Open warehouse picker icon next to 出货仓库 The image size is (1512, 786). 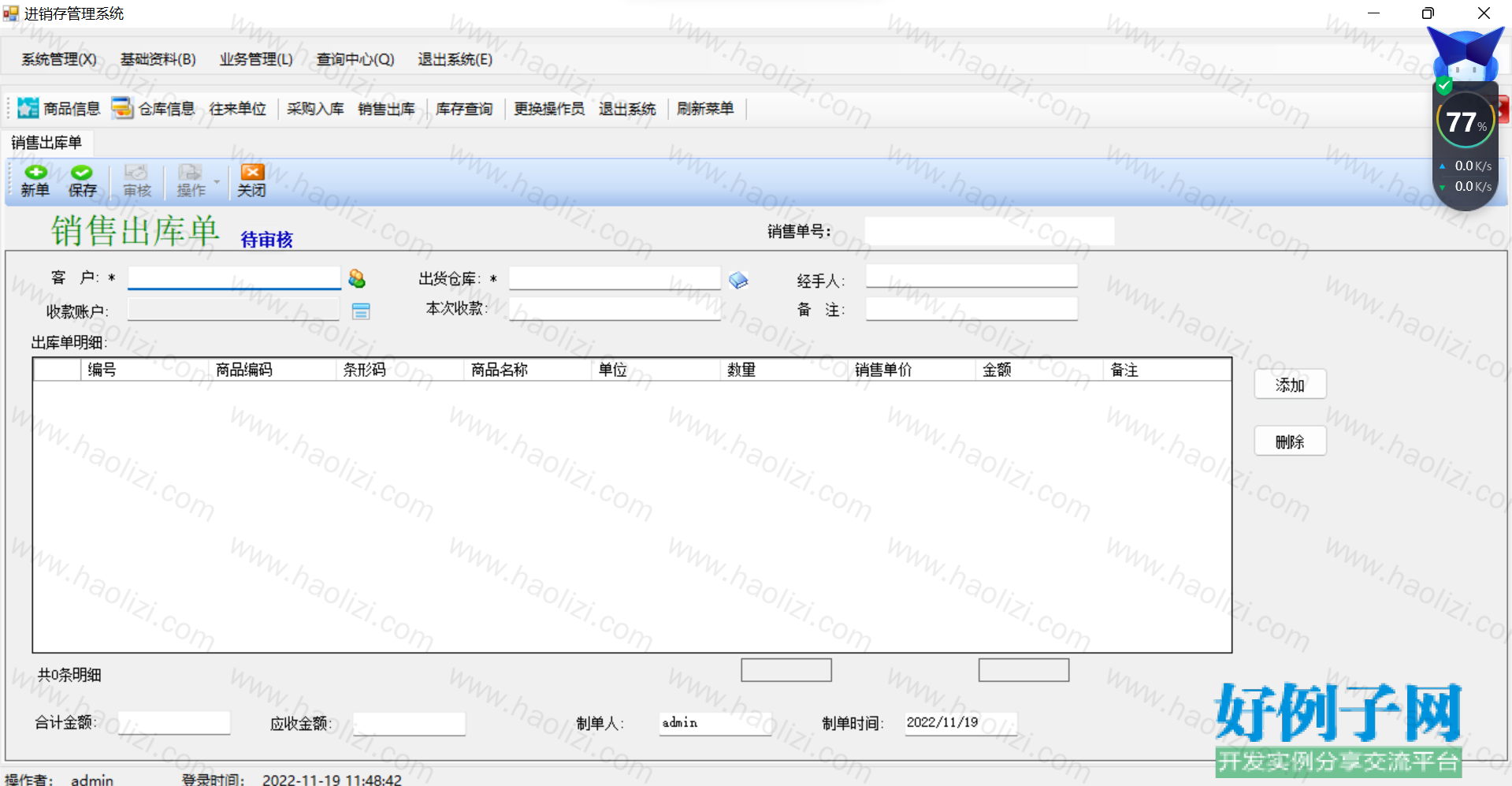point(738,280)
